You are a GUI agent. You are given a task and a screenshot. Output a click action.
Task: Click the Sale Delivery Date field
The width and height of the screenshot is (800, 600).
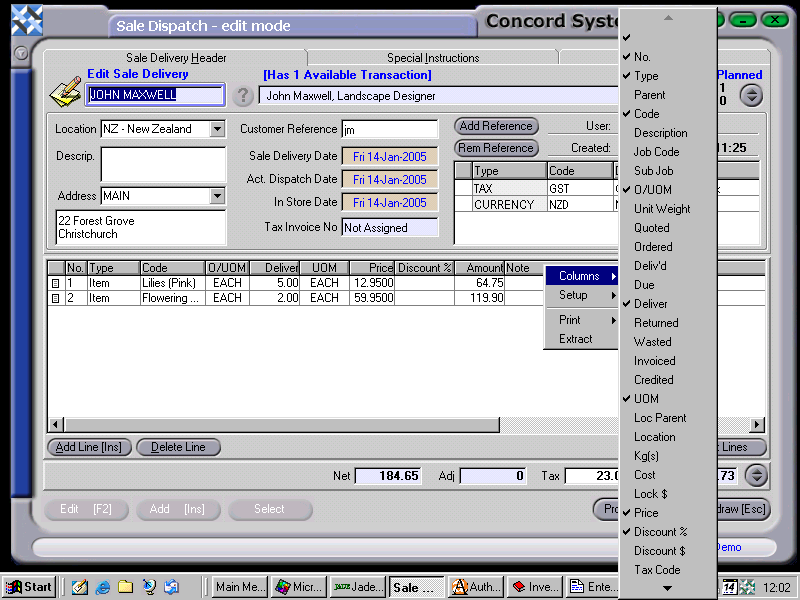[390, 157]
